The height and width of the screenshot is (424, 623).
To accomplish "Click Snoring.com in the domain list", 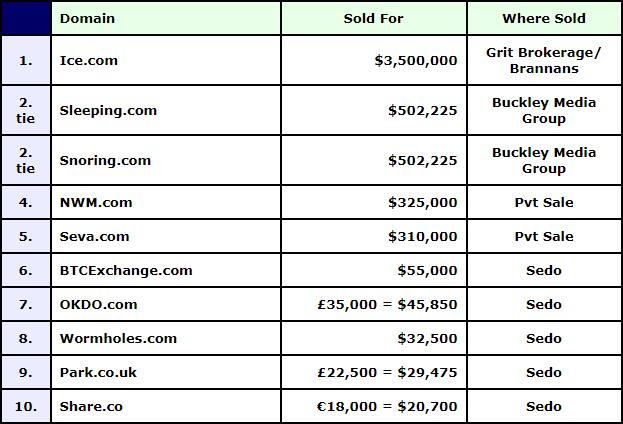I will [105, 161].
